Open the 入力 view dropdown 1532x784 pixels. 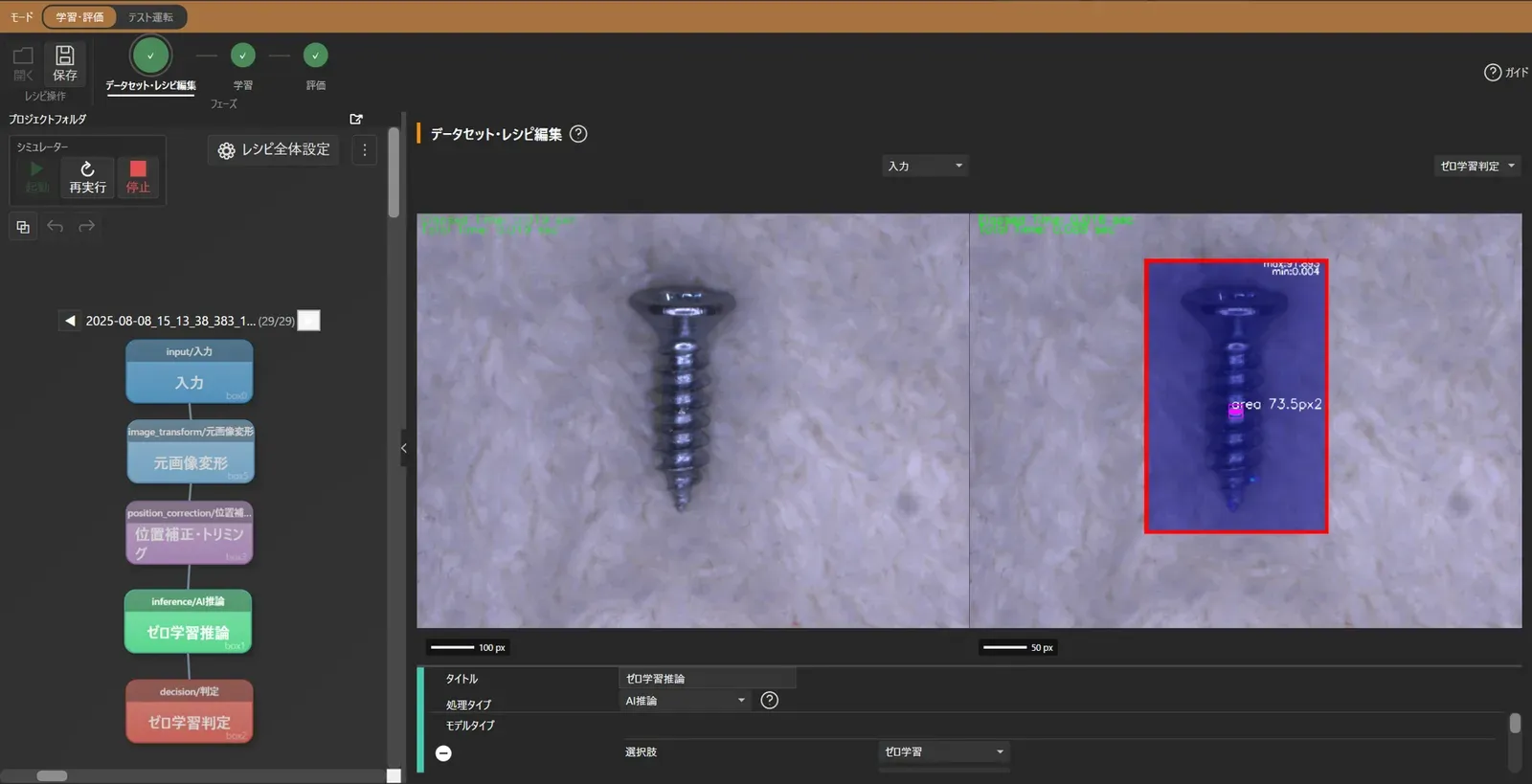point(925,167)
